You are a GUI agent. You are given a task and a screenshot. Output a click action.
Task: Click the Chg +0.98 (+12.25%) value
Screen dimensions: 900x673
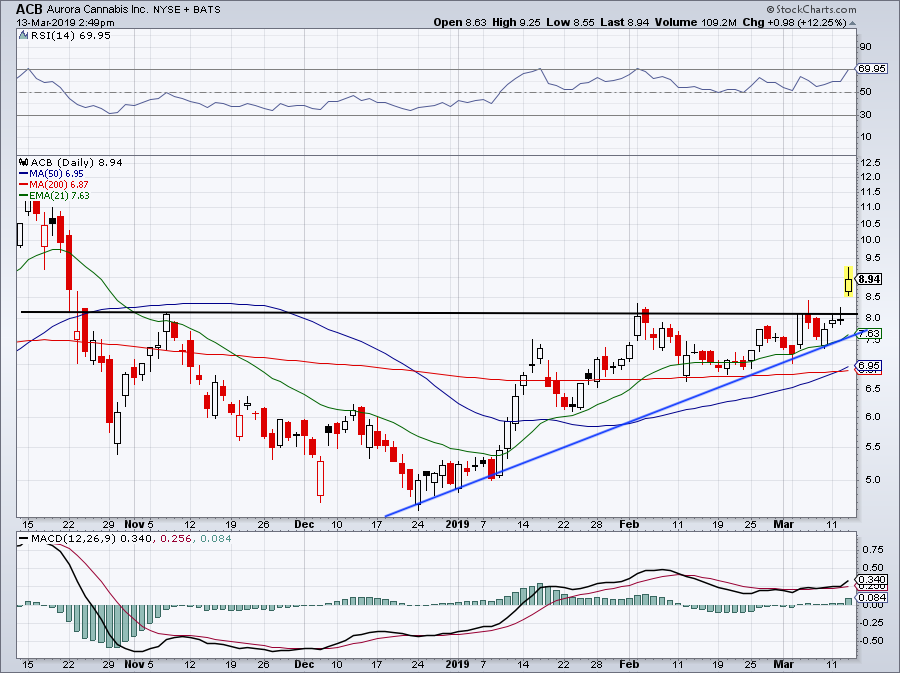pos(794,22)
